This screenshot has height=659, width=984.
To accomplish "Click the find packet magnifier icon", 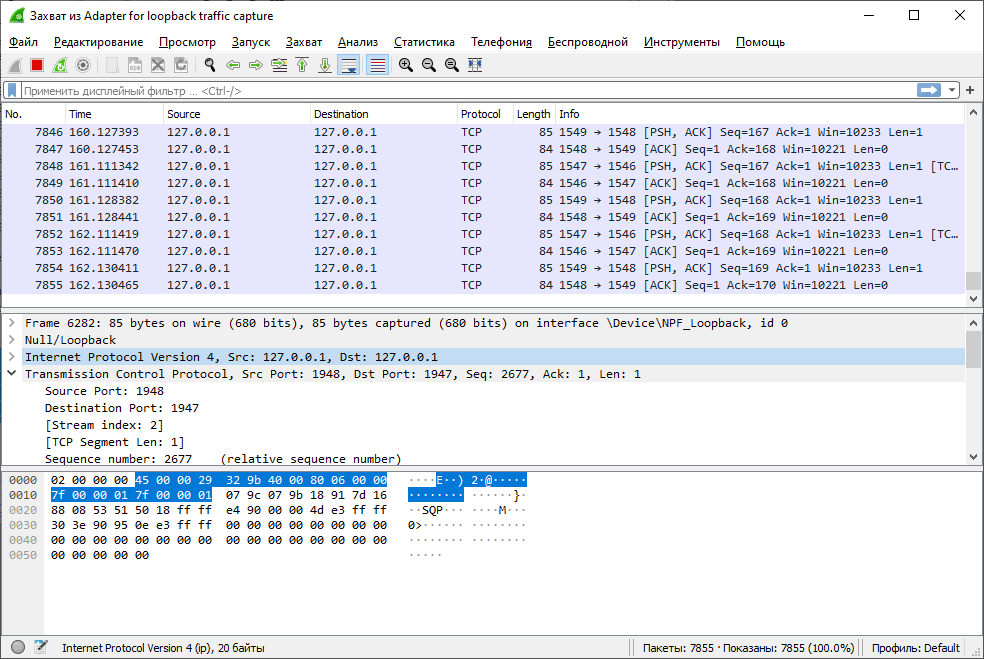I will pos(210,65).
